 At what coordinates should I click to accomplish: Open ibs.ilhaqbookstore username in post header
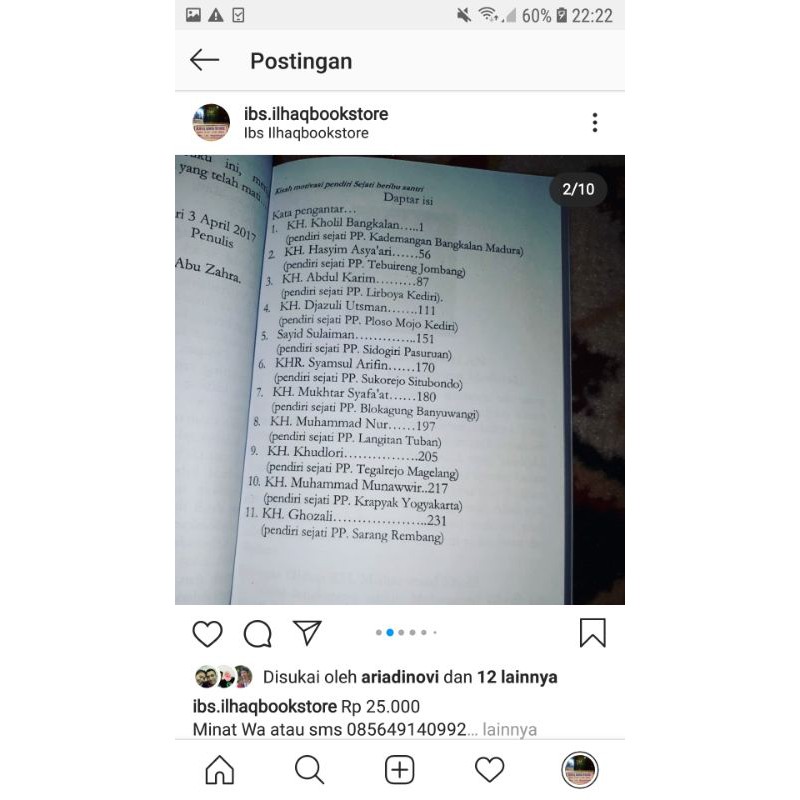[x=316, y=114]
